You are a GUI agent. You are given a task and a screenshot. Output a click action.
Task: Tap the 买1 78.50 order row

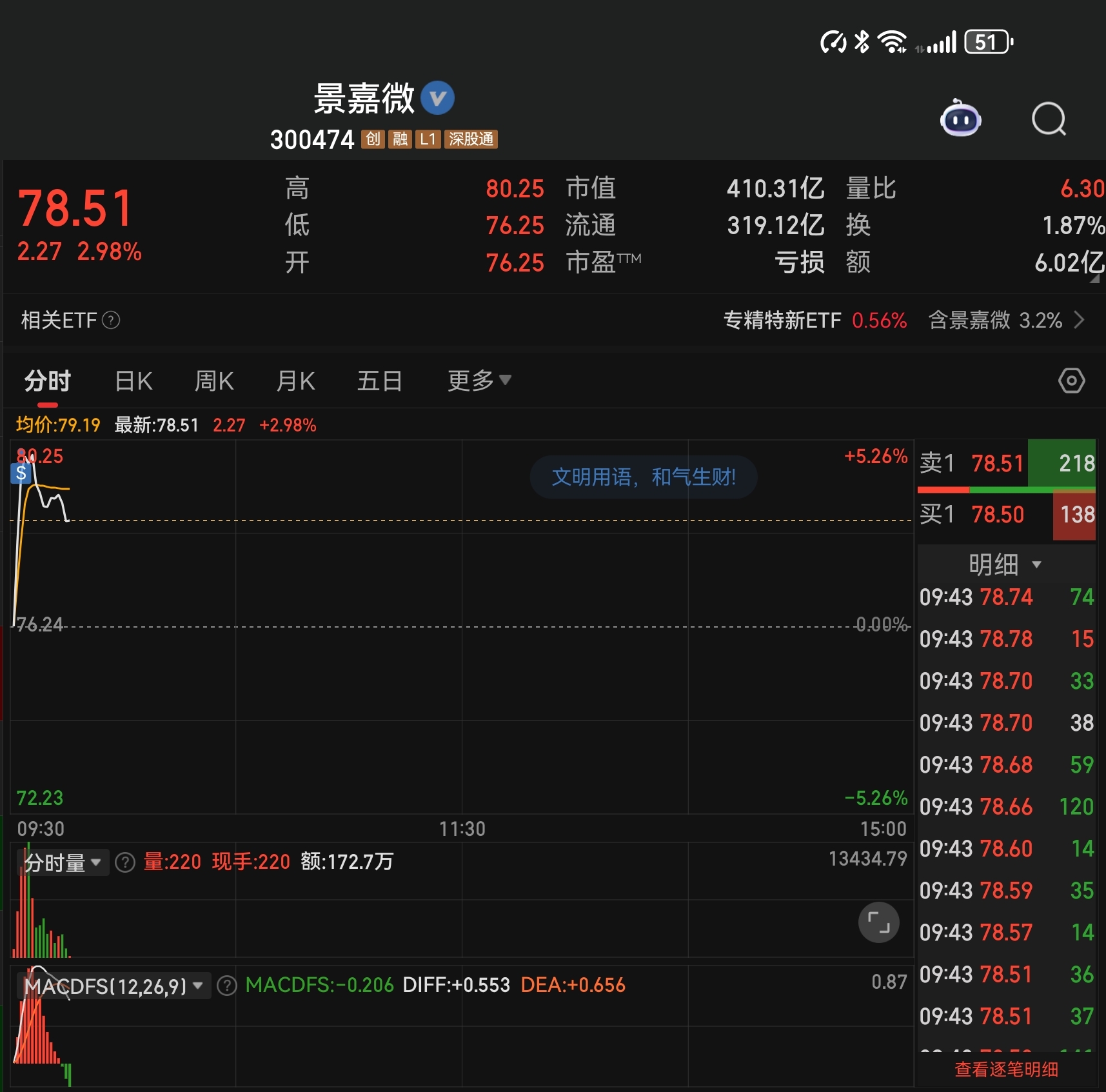click(x=1006, y=515)
